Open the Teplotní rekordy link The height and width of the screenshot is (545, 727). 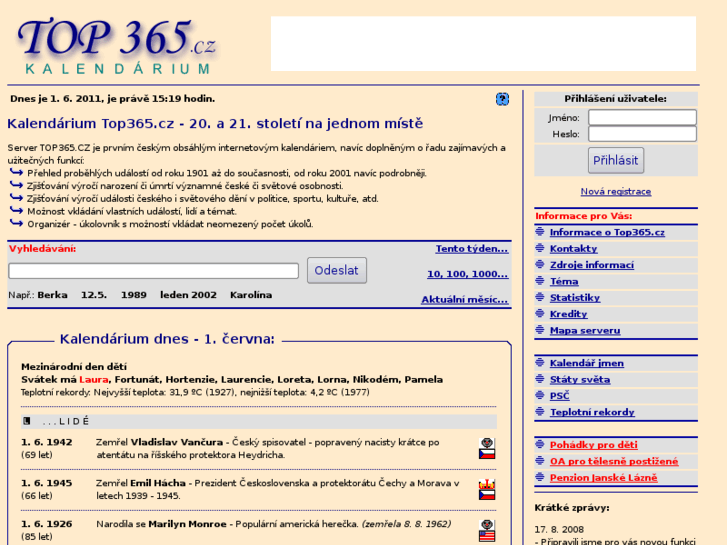(x=592, y=412)
